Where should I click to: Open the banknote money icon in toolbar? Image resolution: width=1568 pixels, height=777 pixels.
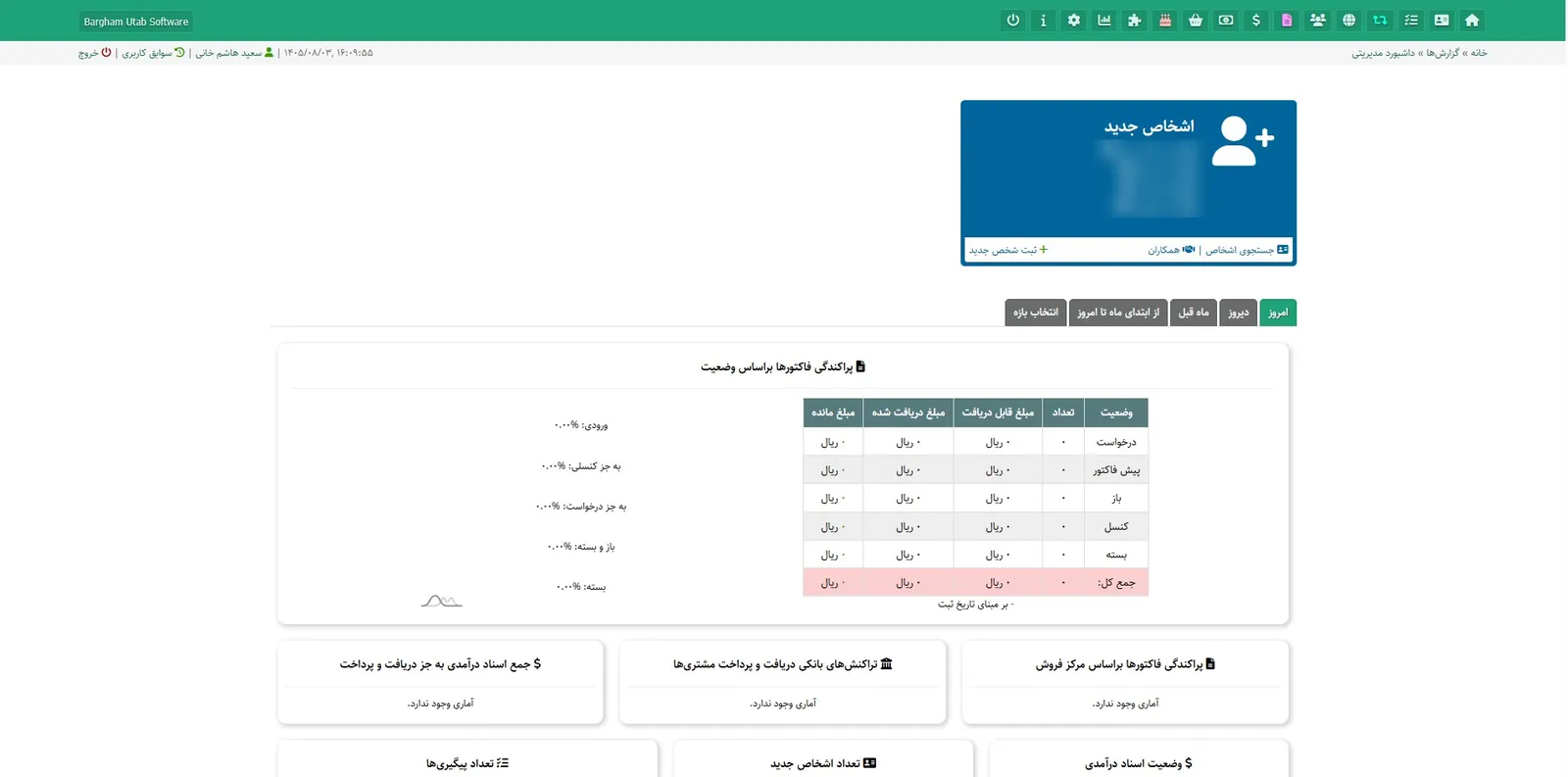tap(1226, 21)
